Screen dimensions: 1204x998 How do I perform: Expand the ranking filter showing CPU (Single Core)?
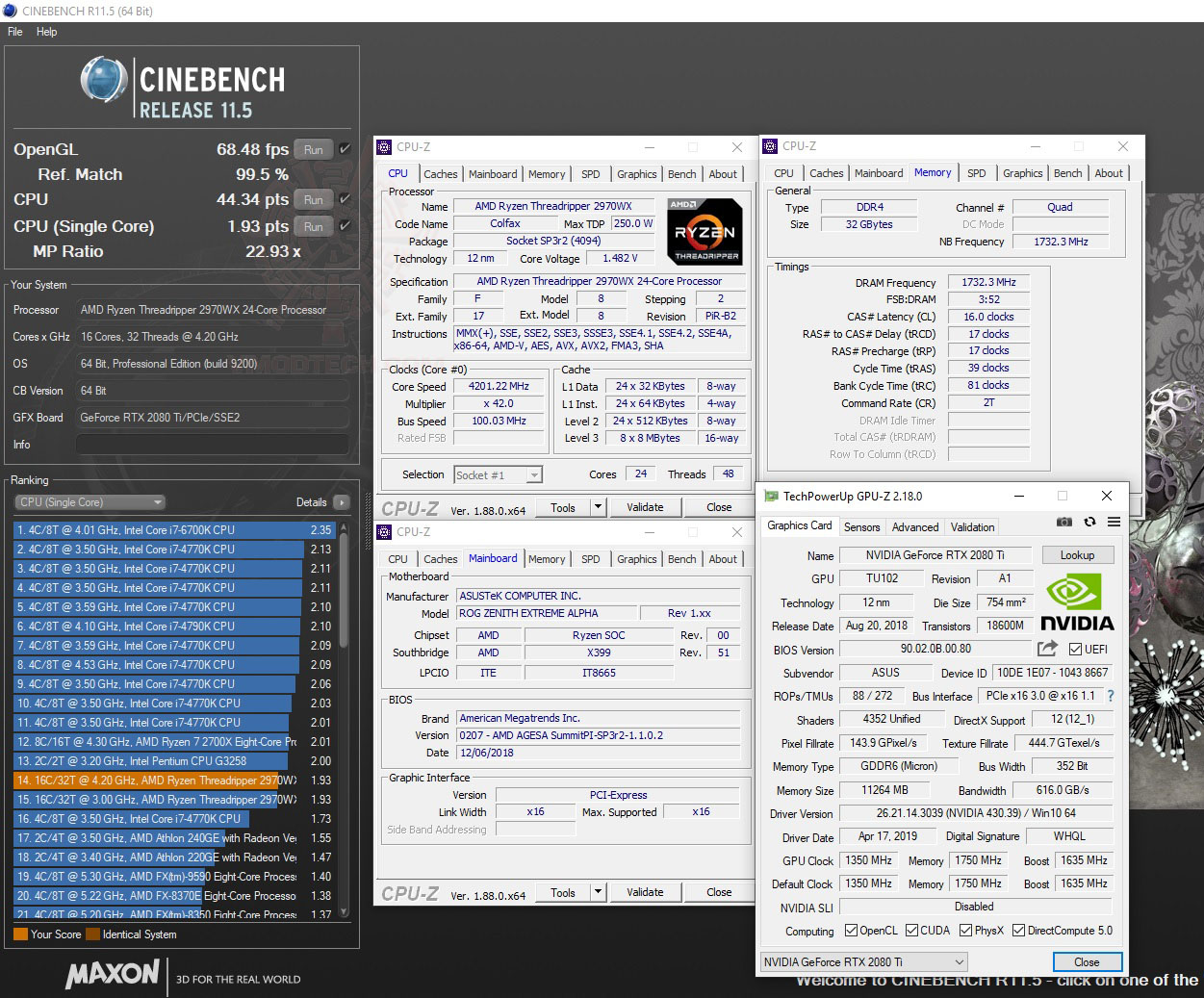[x=157, y=501]
